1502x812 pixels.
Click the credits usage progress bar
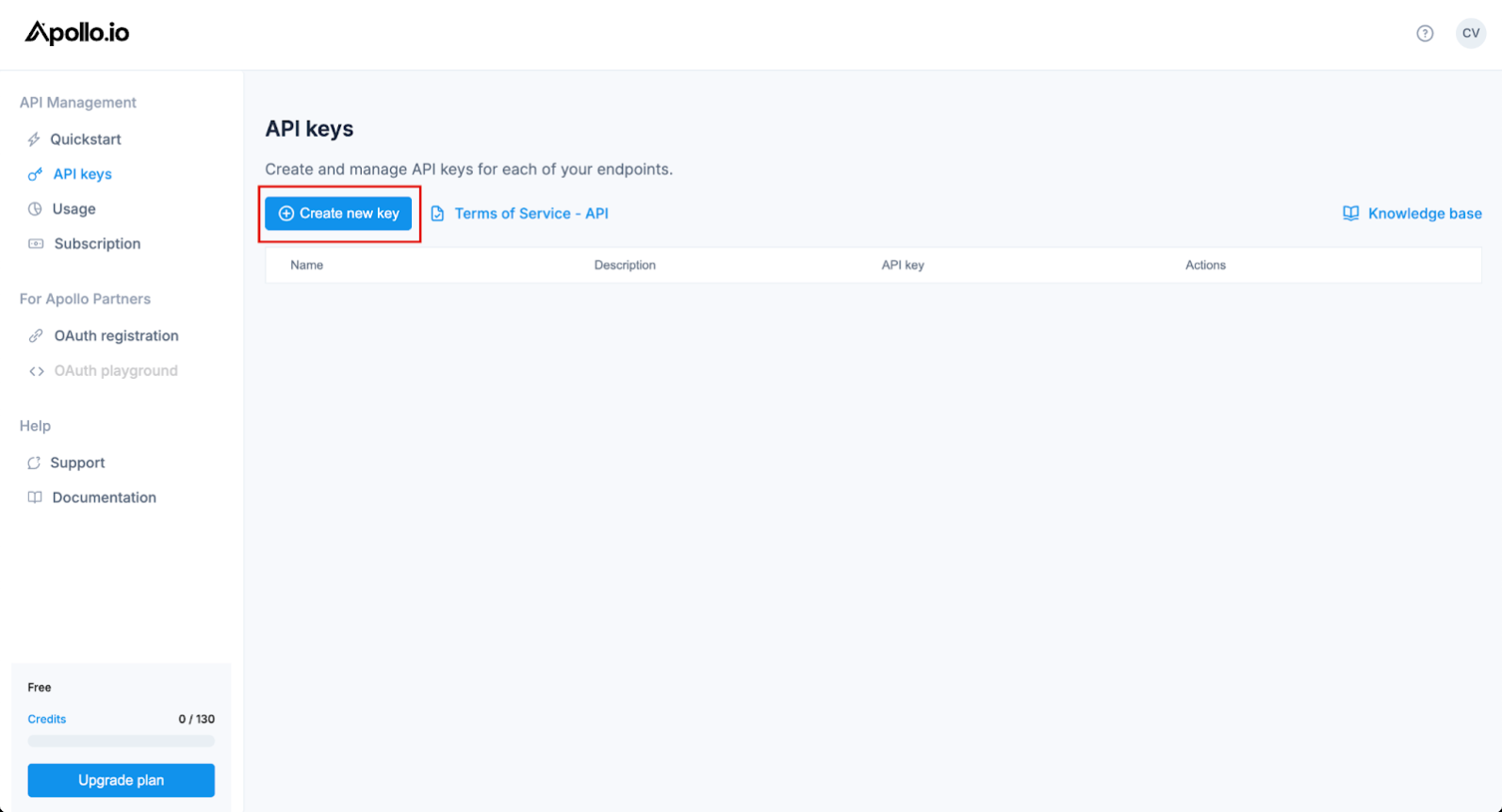(122, 741)
